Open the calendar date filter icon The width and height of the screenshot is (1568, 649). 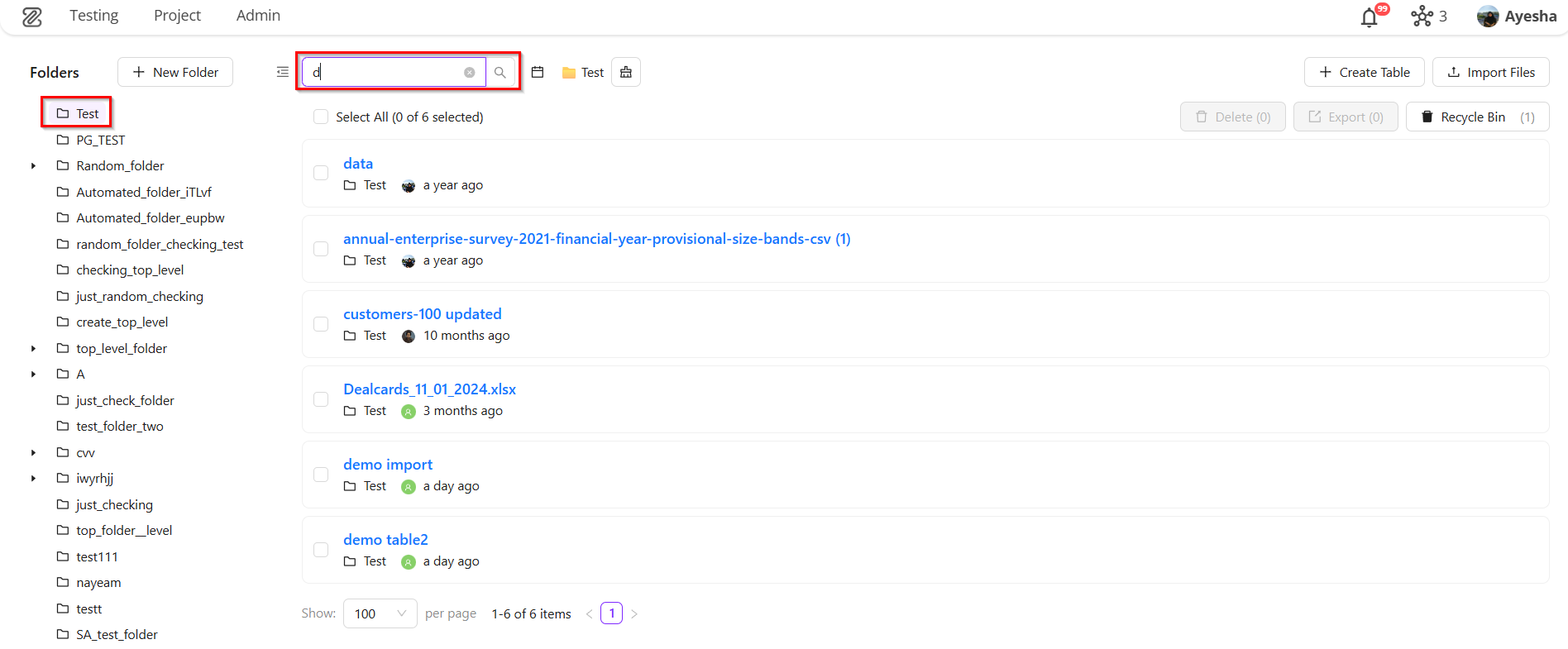[x=538, y=73]
